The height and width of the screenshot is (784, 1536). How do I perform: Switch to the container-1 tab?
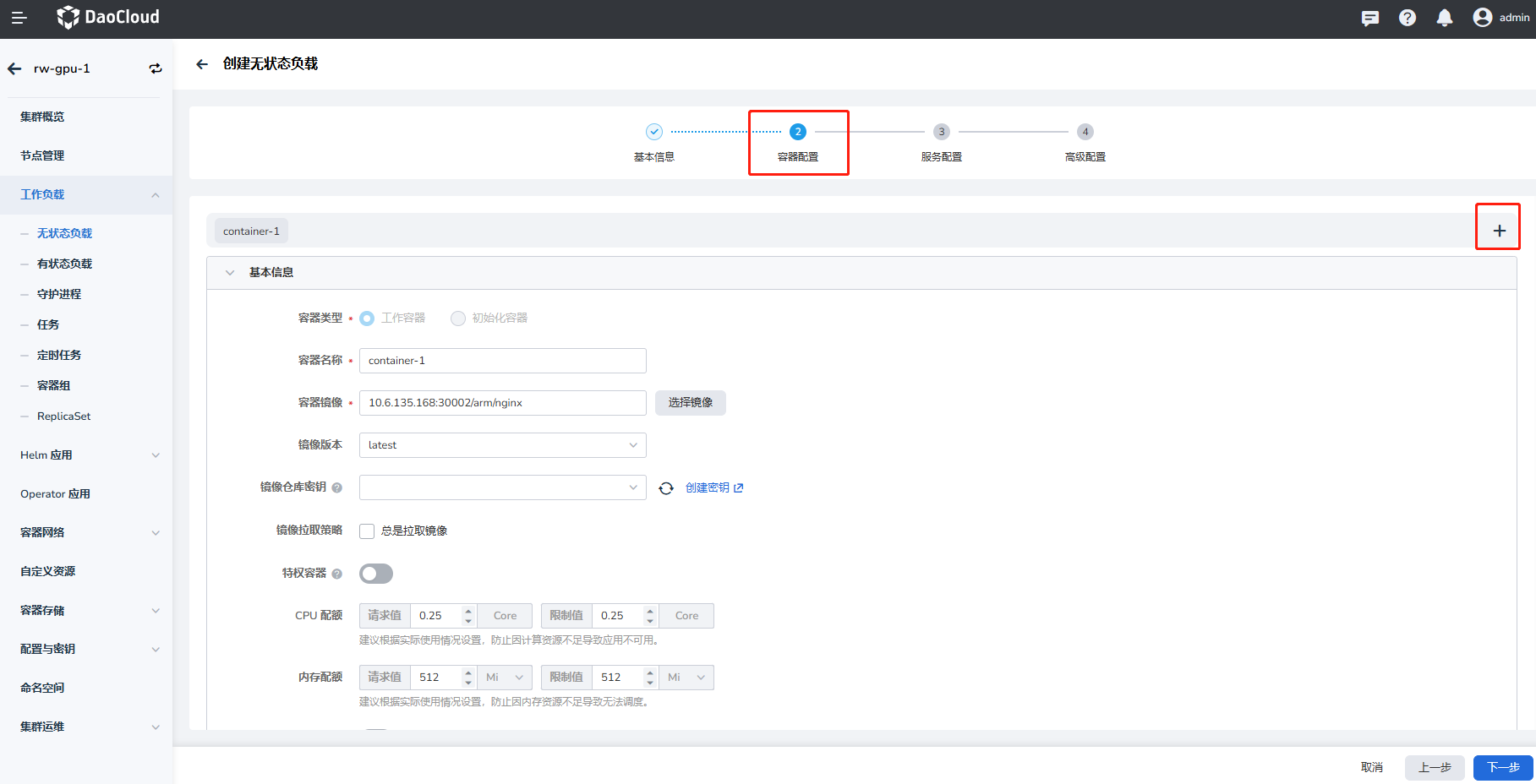tap(251, 231)
